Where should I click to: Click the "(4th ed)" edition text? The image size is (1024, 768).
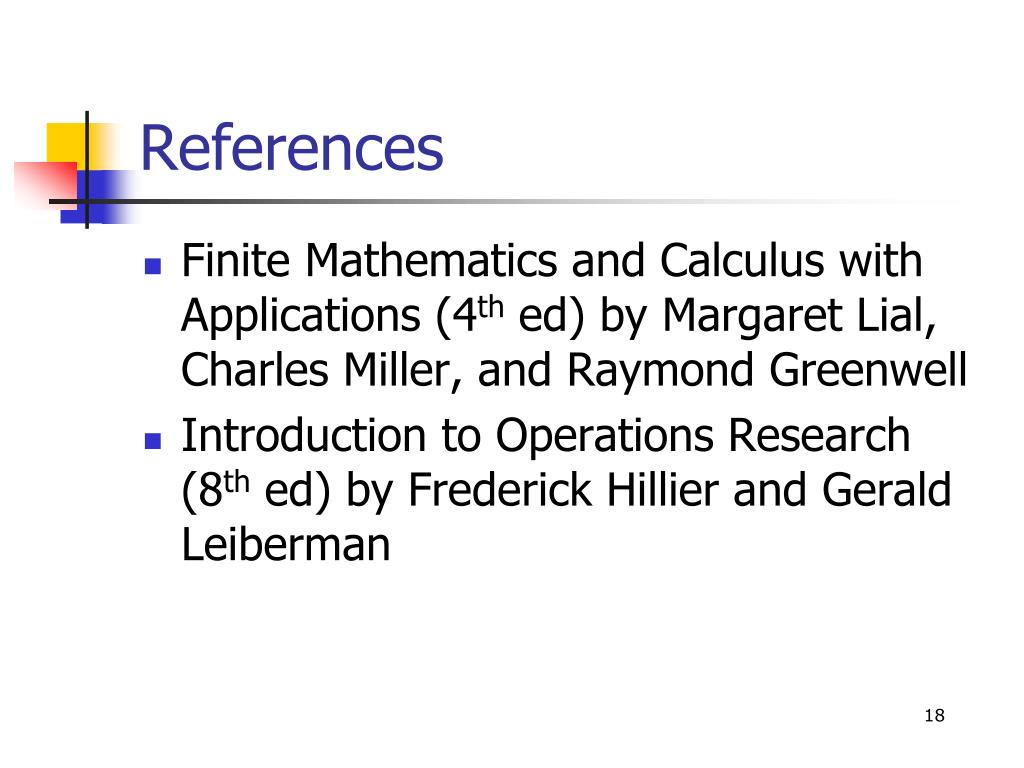click(509, 317)
